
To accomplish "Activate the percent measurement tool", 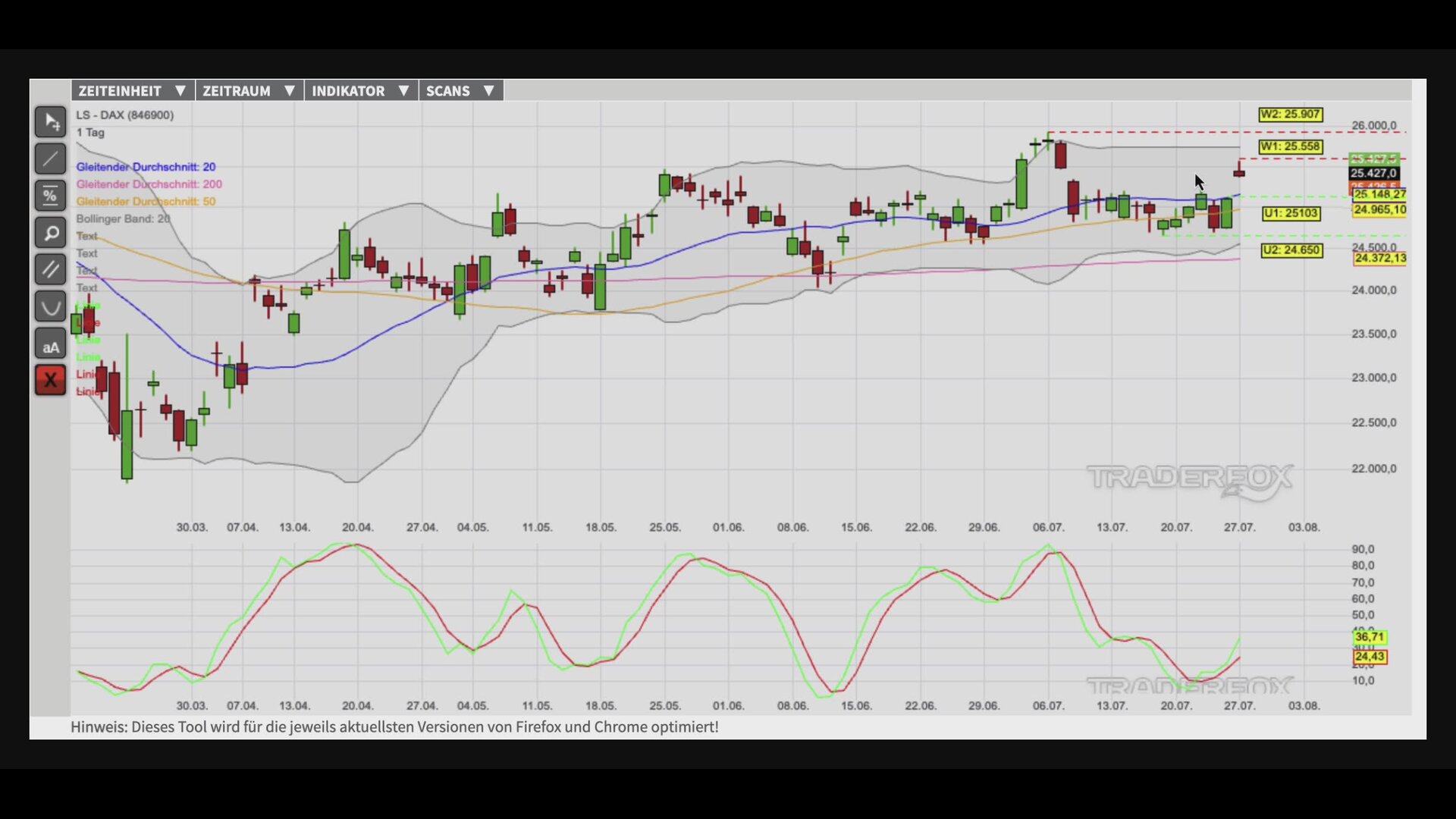I will [x=50, y=196].
